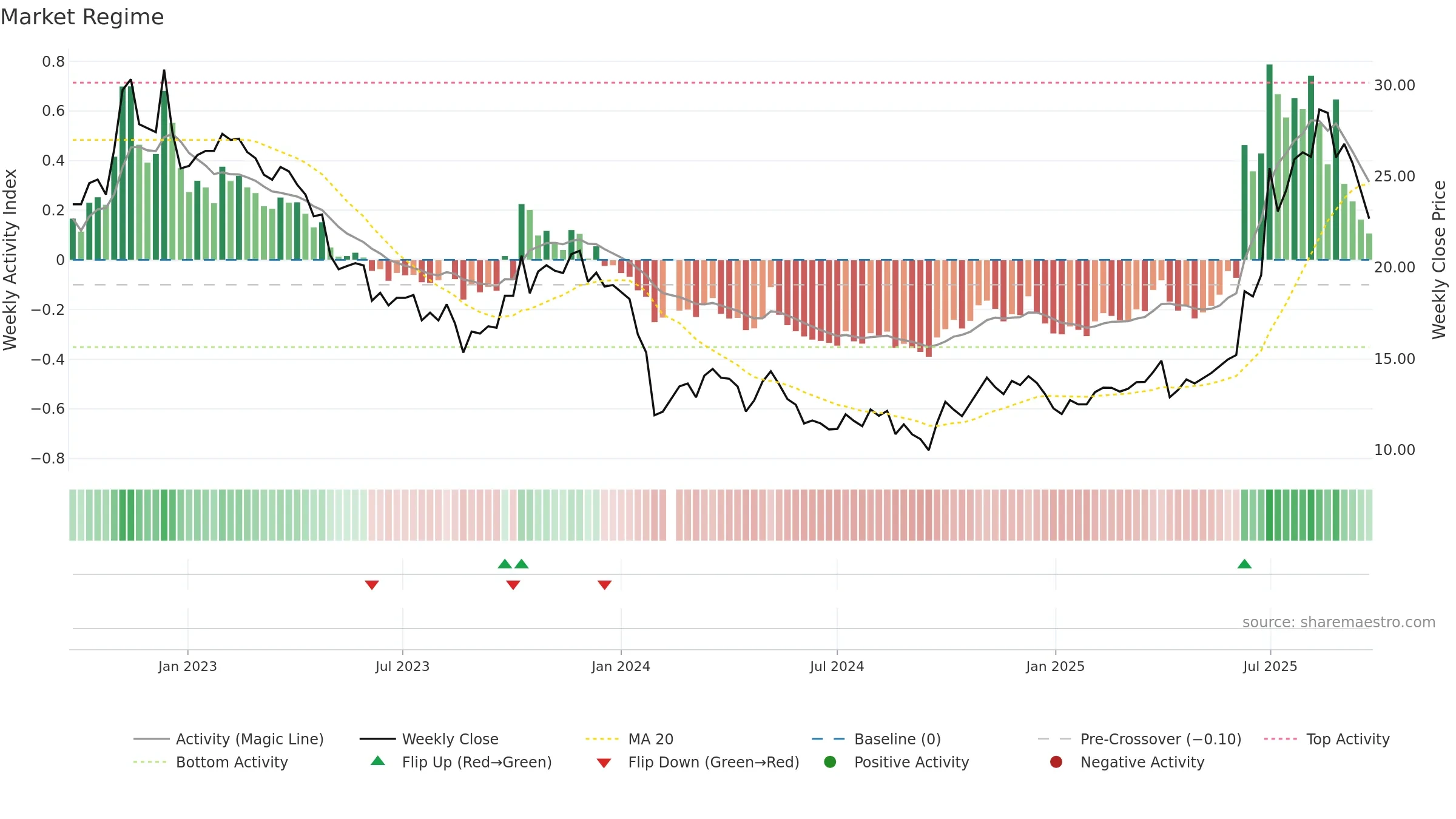Toggle Flip Up (Red→Green) legend entry
This screenshot has height=819, width=1456.
(x=461, y=762)
